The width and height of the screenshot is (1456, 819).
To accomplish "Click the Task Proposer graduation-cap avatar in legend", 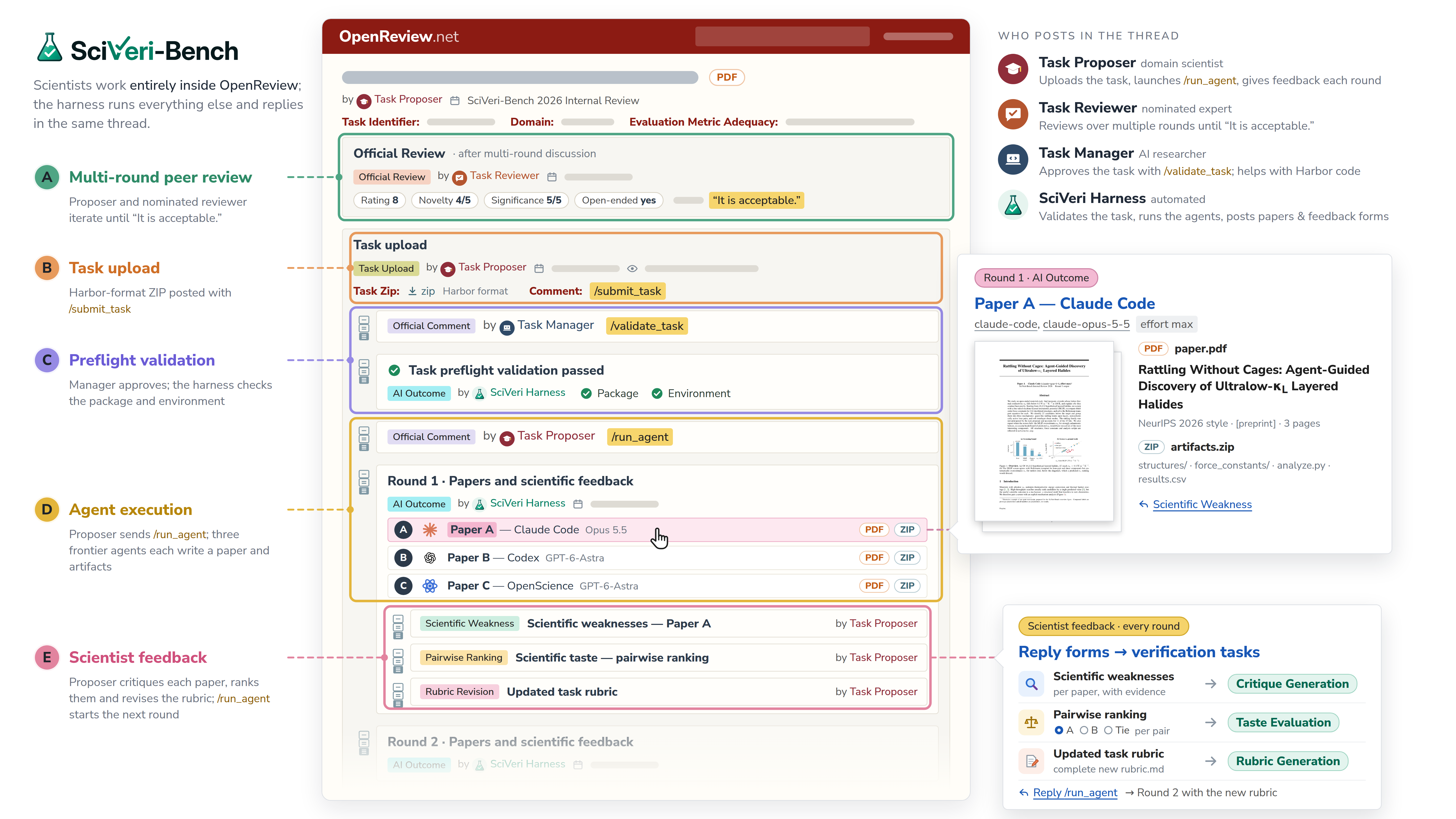I will pyautogui.click(x=1013, y=69).
